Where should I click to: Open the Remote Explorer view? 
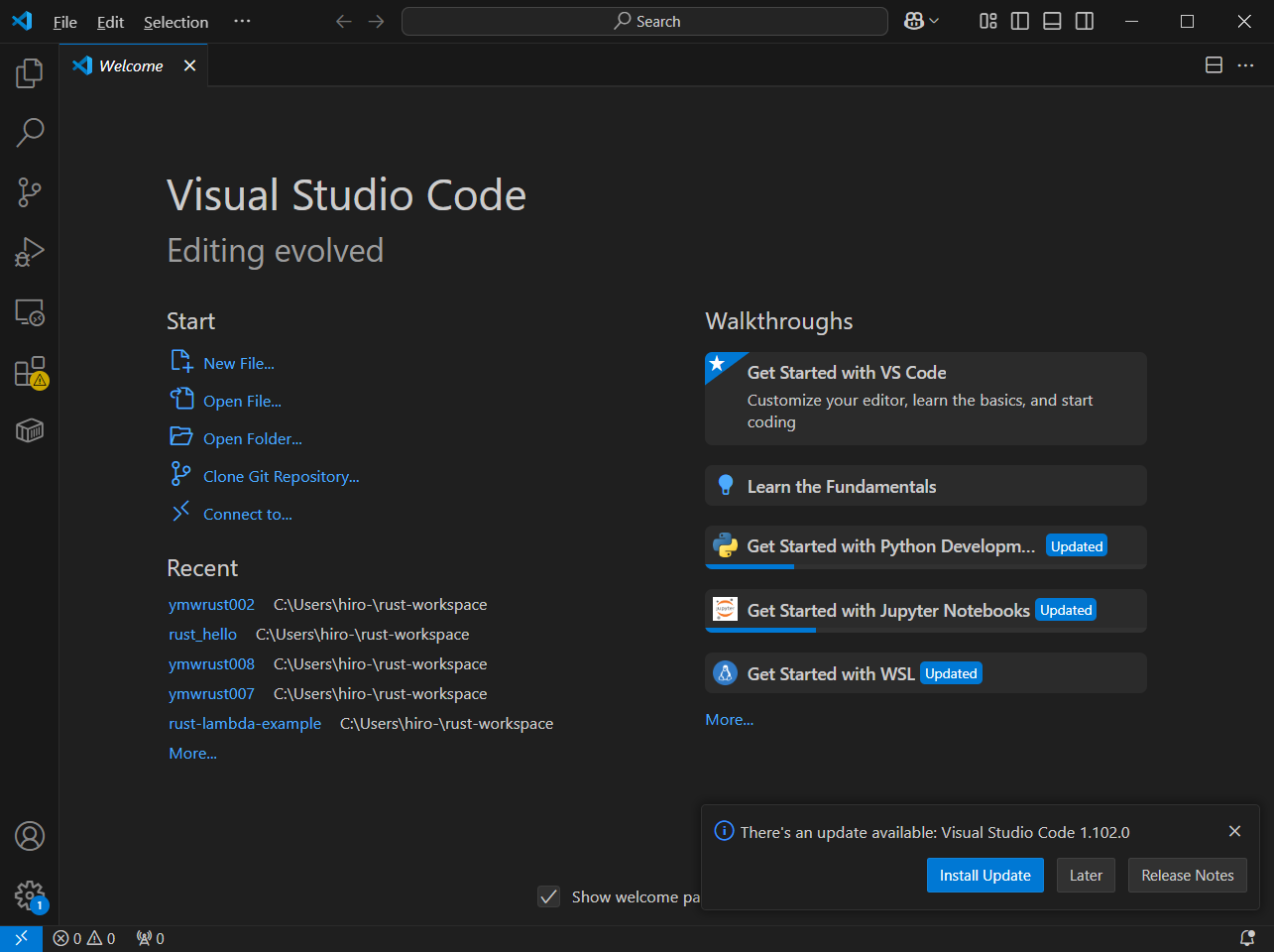30,312
